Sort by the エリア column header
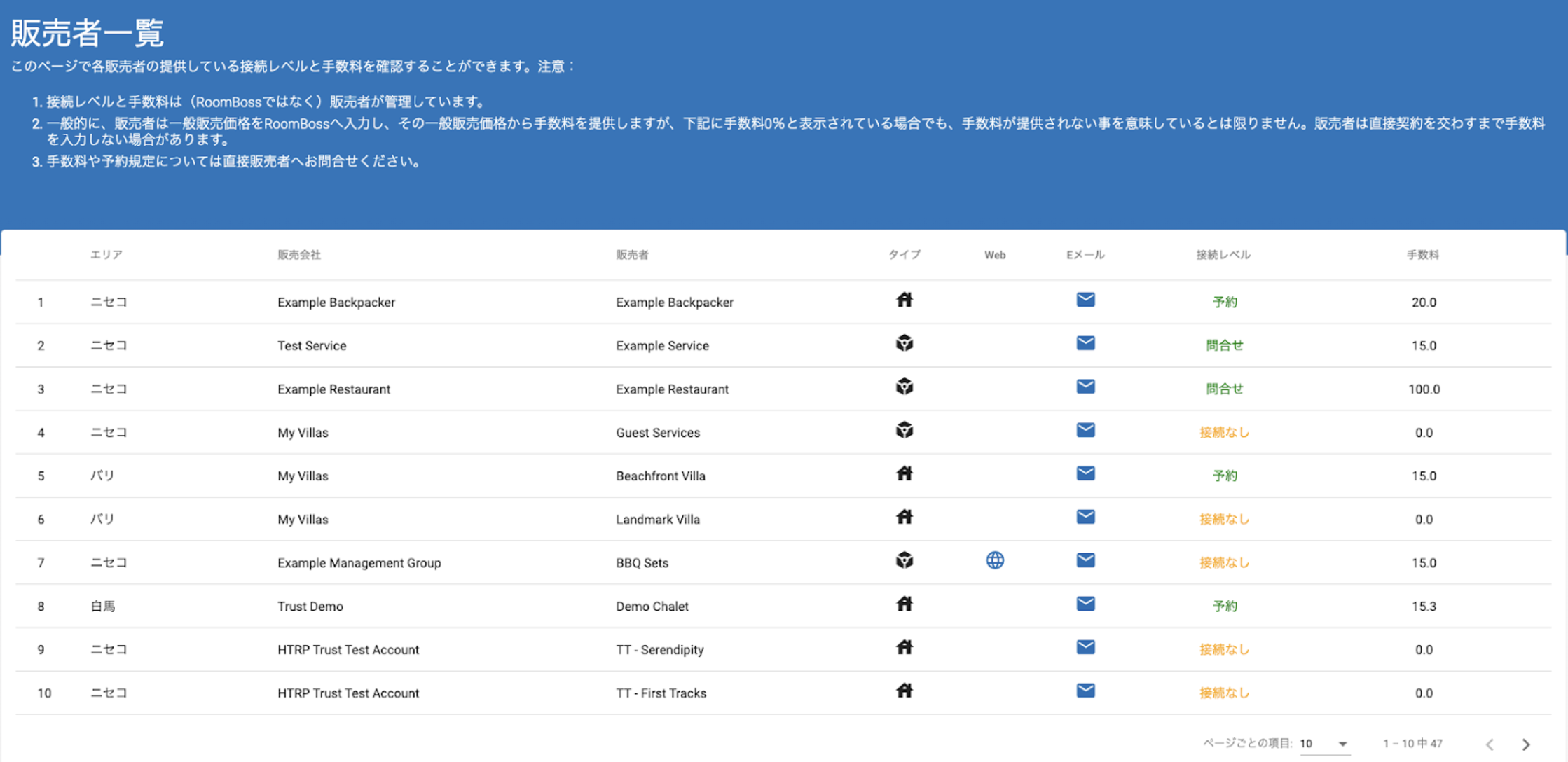1568x762 pixels. click(x=106, y=255)
